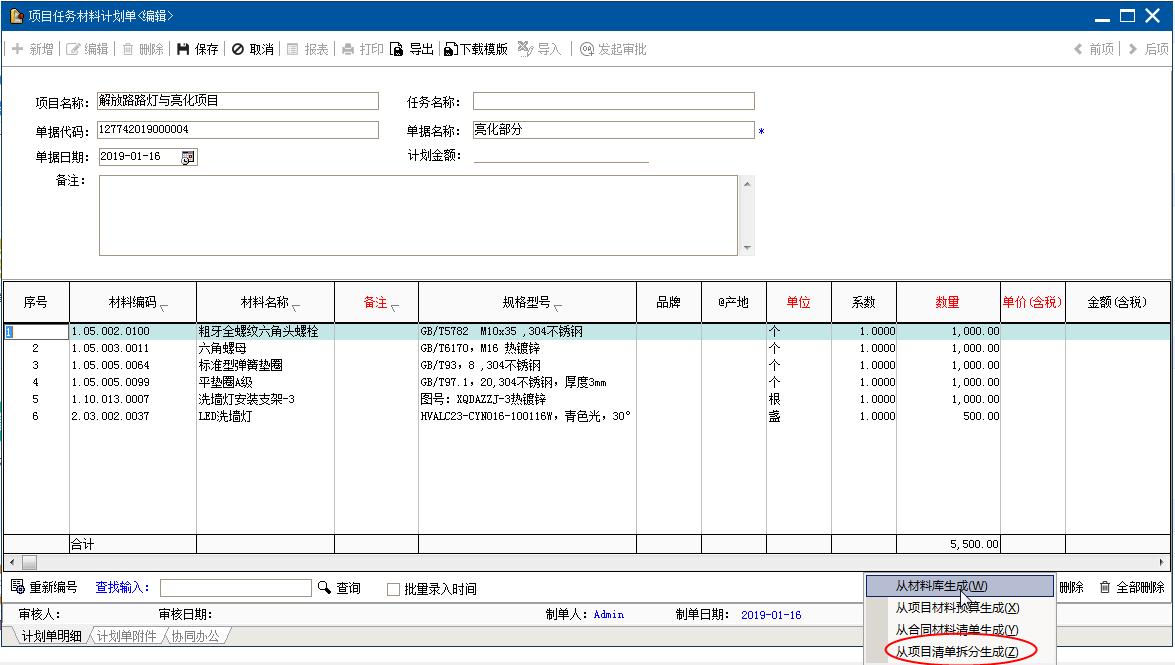Click the Save (保存) toolbar icon
1175x665 pixels.
pyautogui.click(x=184, y=49)
